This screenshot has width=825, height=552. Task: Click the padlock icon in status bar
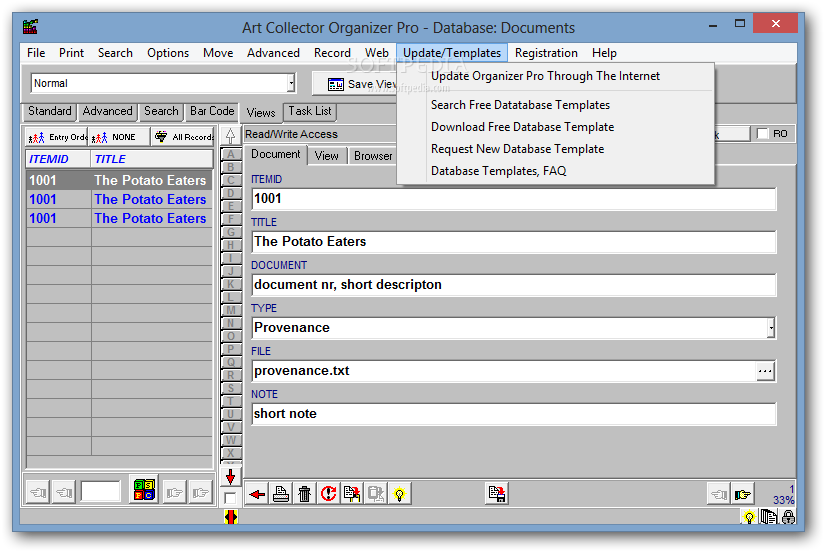(788, 517)
